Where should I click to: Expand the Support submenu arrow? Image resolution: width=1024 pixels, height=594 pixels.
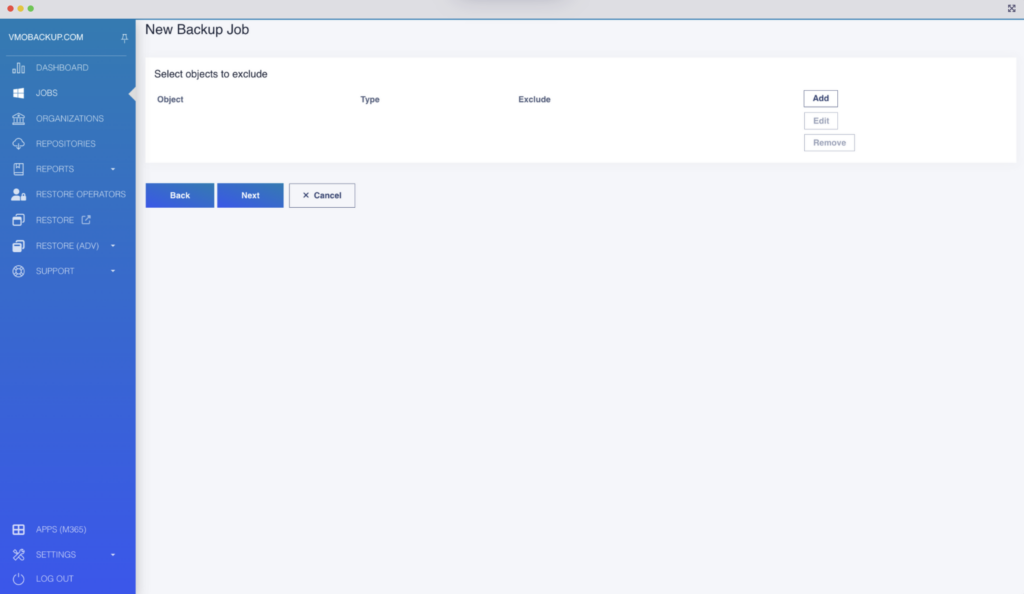pyautogui.click(x=113, y=271)
